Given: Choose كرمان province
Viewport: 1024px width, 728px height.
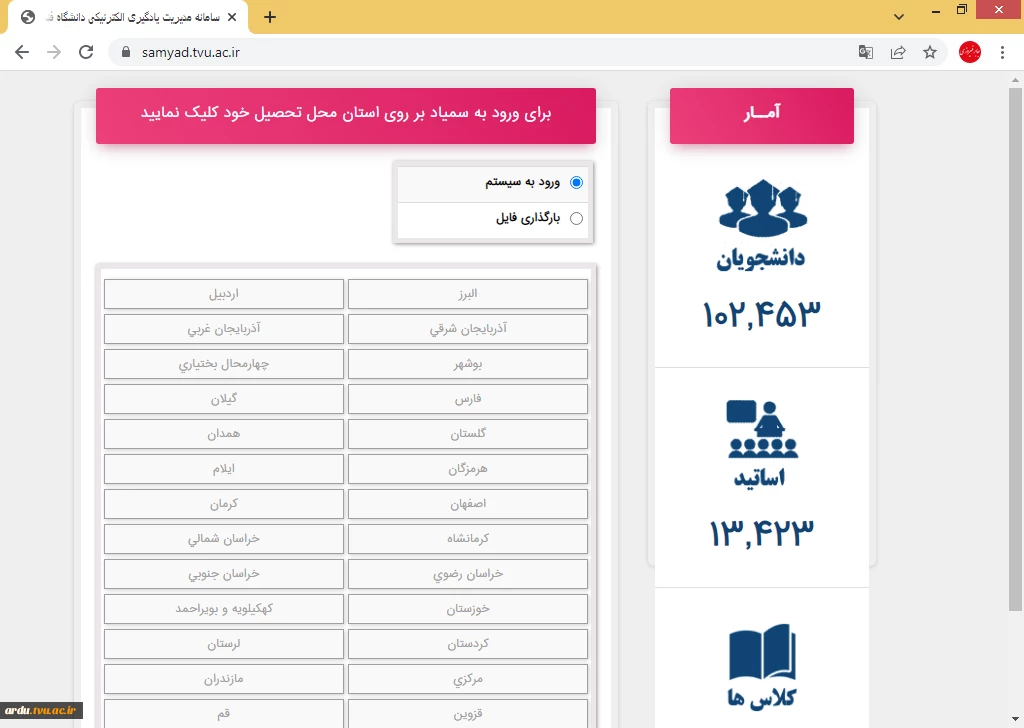Looking at the screenshot, I should click(x=223, y=503).
